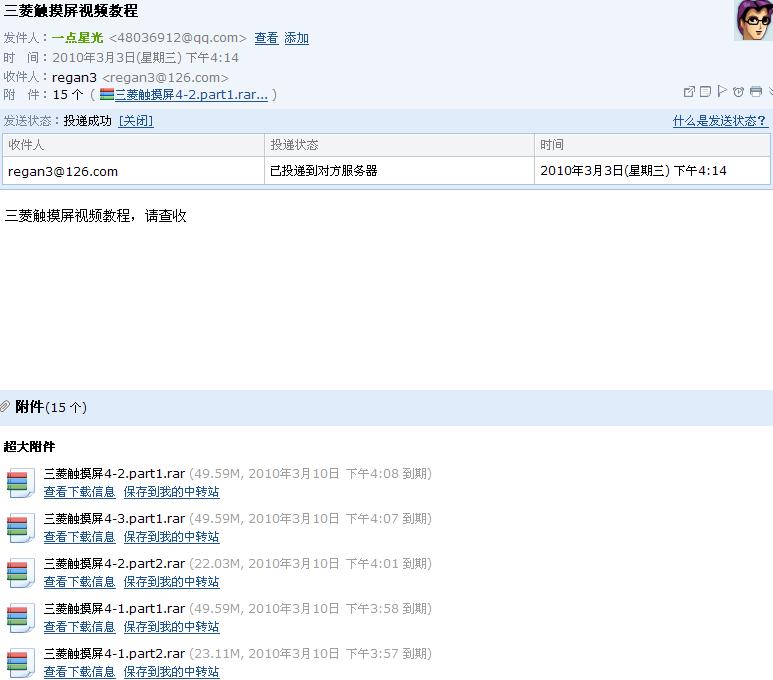This screenshot has width=773, height=680.
Task: View download info for 三菱触摸屏4-1.part1.rar
Action: tap(79, 627)
